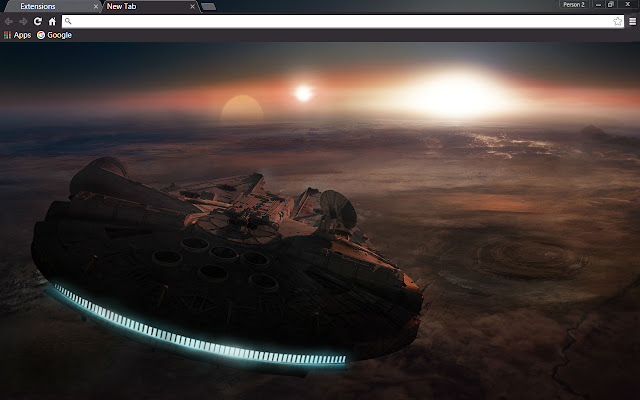The image size is (640, 400).
Task: Go forward with the forward arrow
Action: 23,21
